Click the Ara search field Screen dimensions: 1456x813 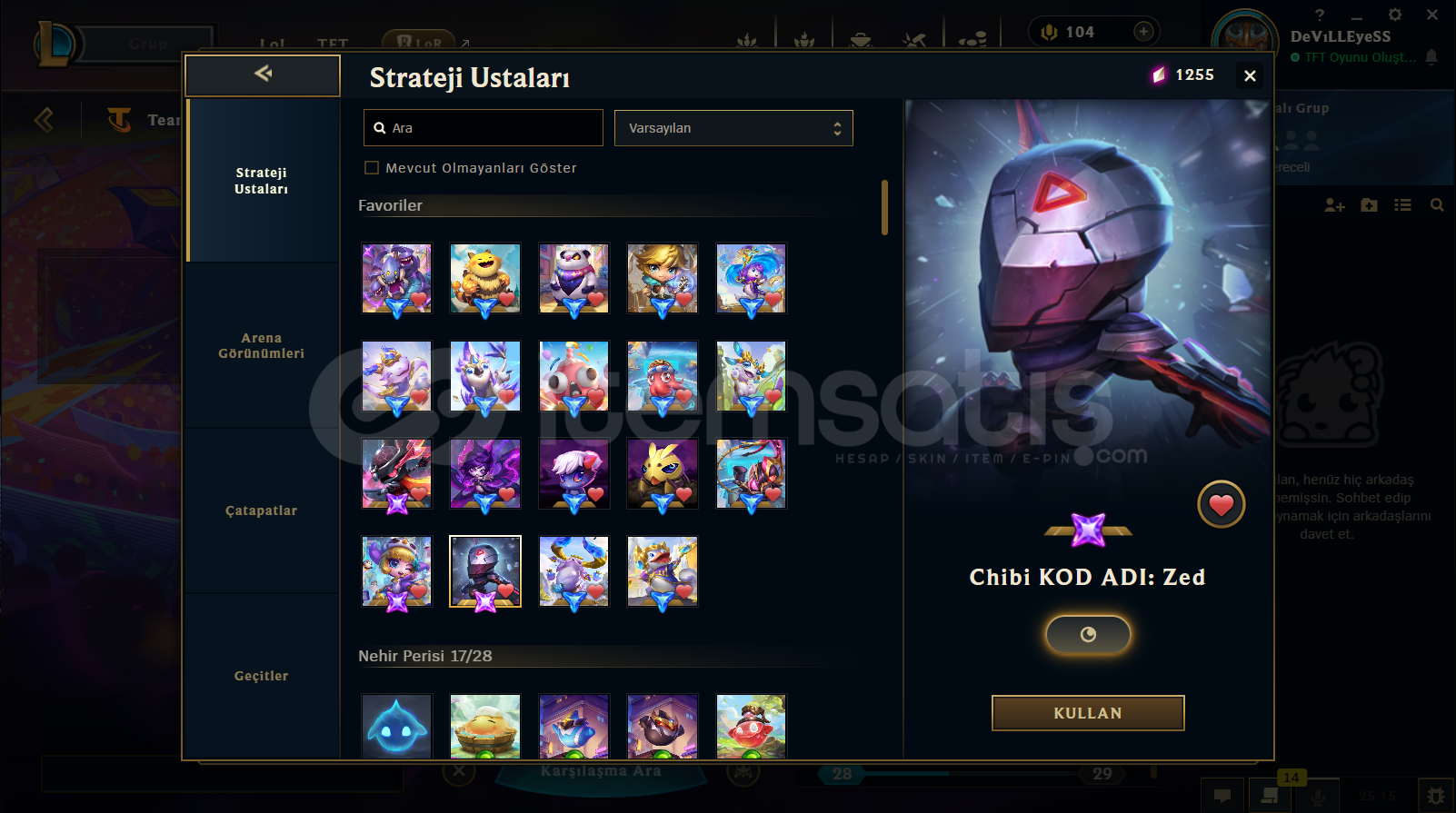[x=484, y=128]
